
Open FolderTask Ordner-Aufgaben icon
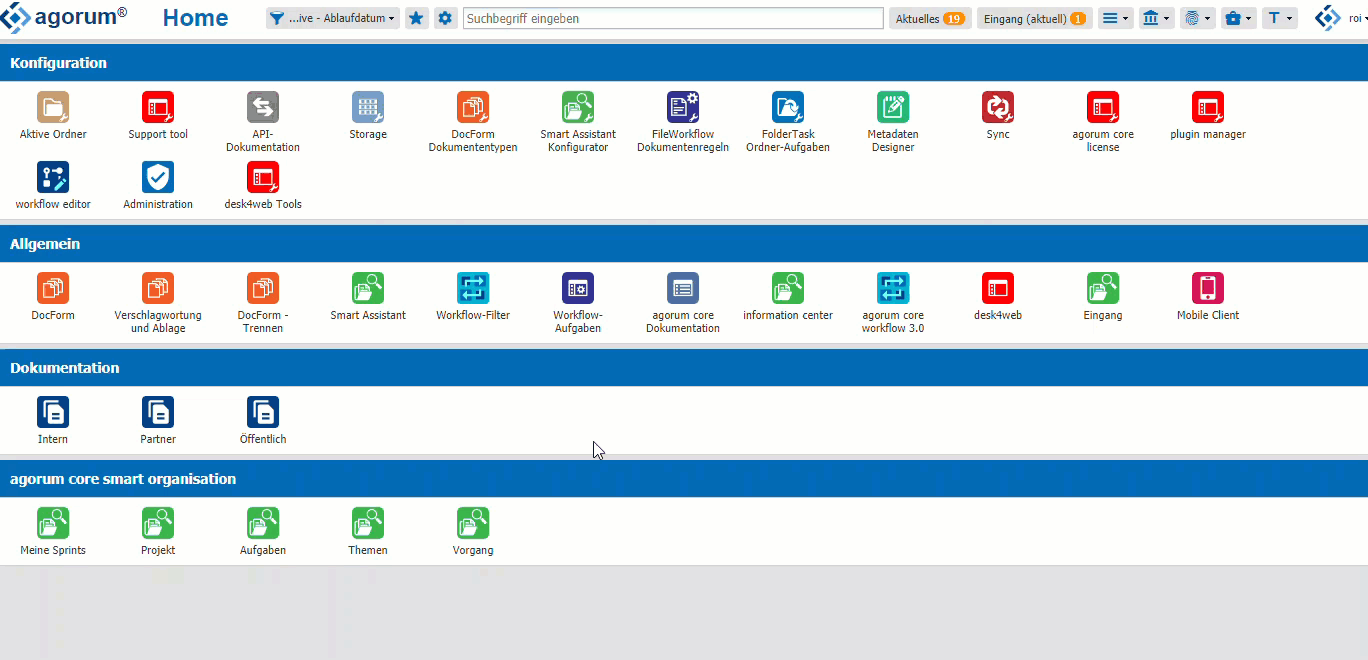click(788, 107)
